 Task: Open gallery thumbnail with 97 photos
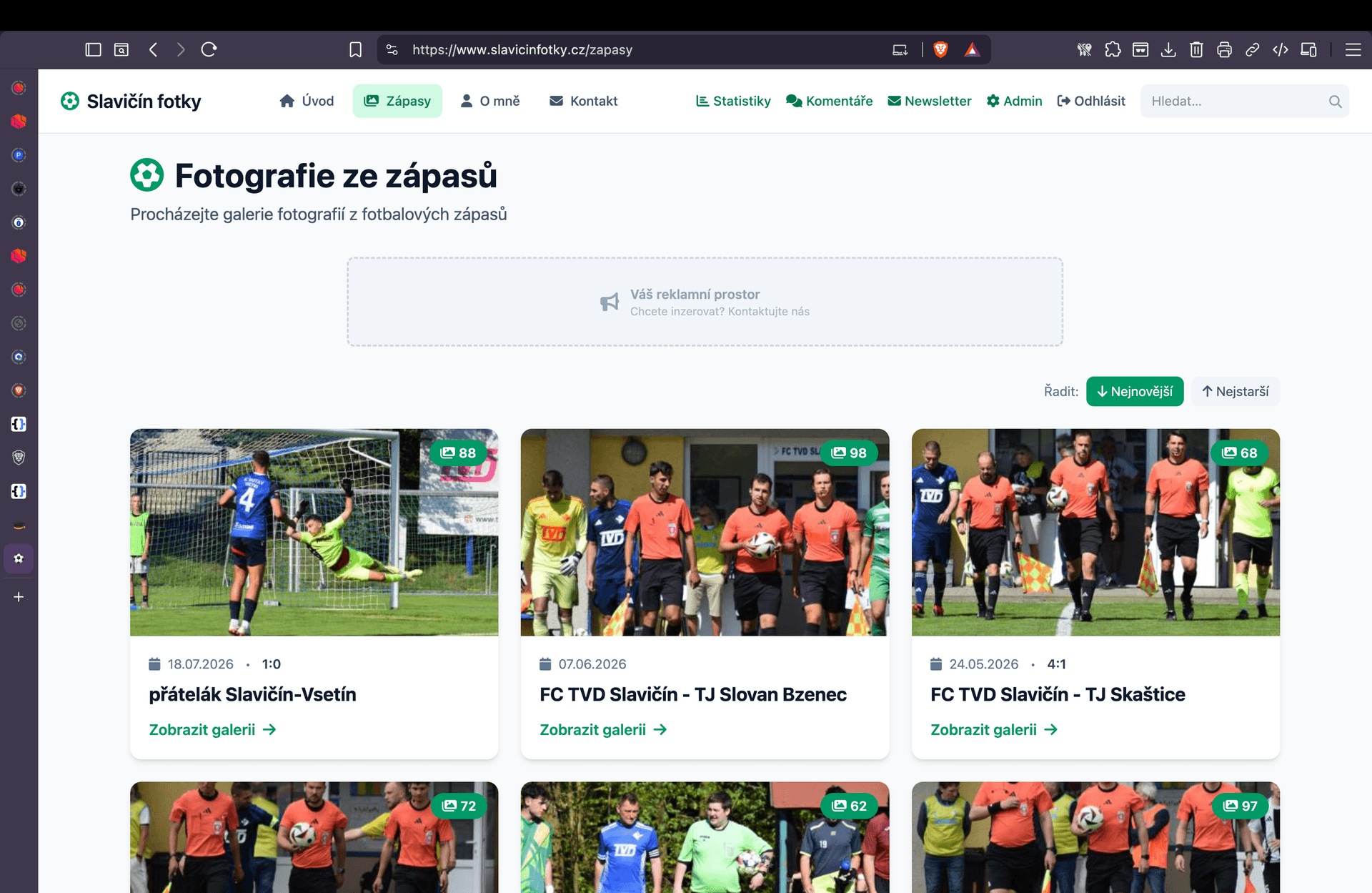click(1095, 837)
